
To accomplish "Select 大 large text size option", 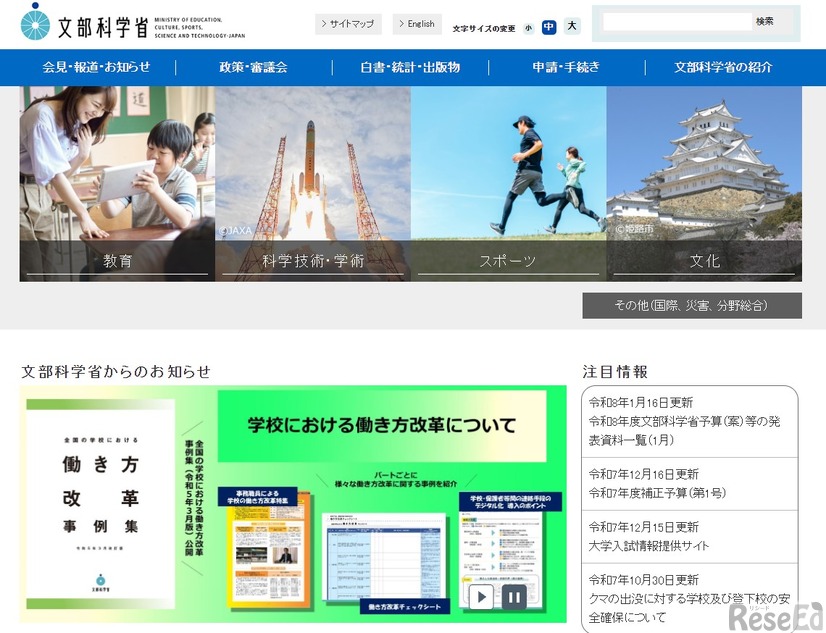I will [x=571, y=27].
